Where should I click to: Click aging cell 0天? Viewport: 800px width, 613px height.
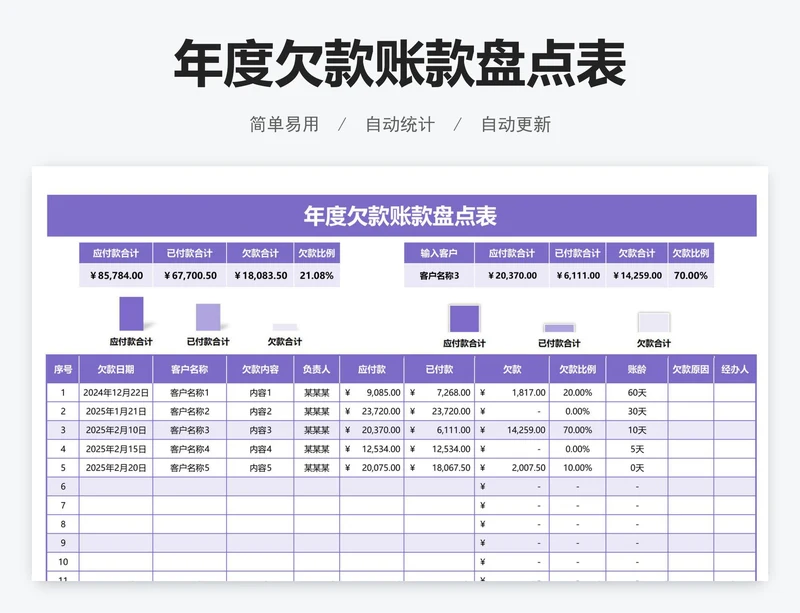637,468
